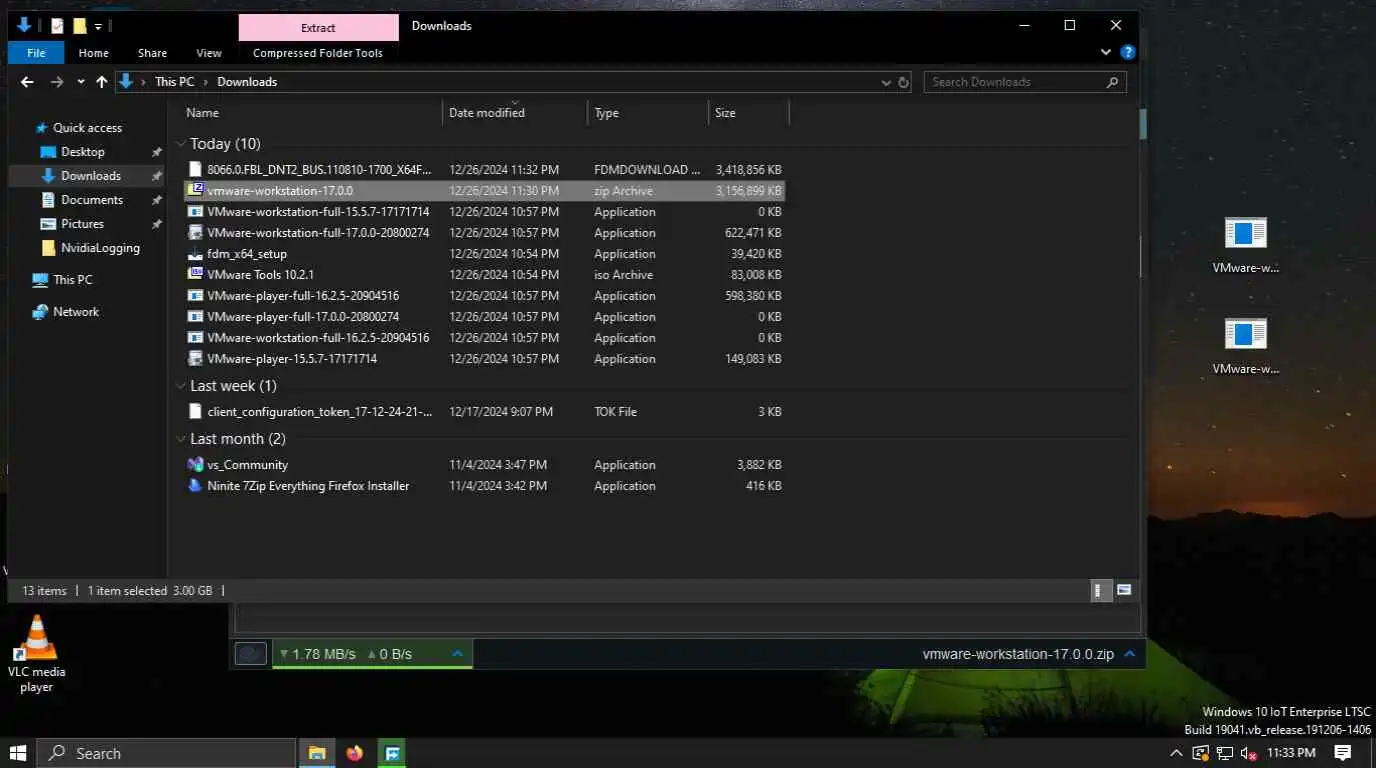Go back with the Back arrow
1376x768 pixels.
click(28, 82)
